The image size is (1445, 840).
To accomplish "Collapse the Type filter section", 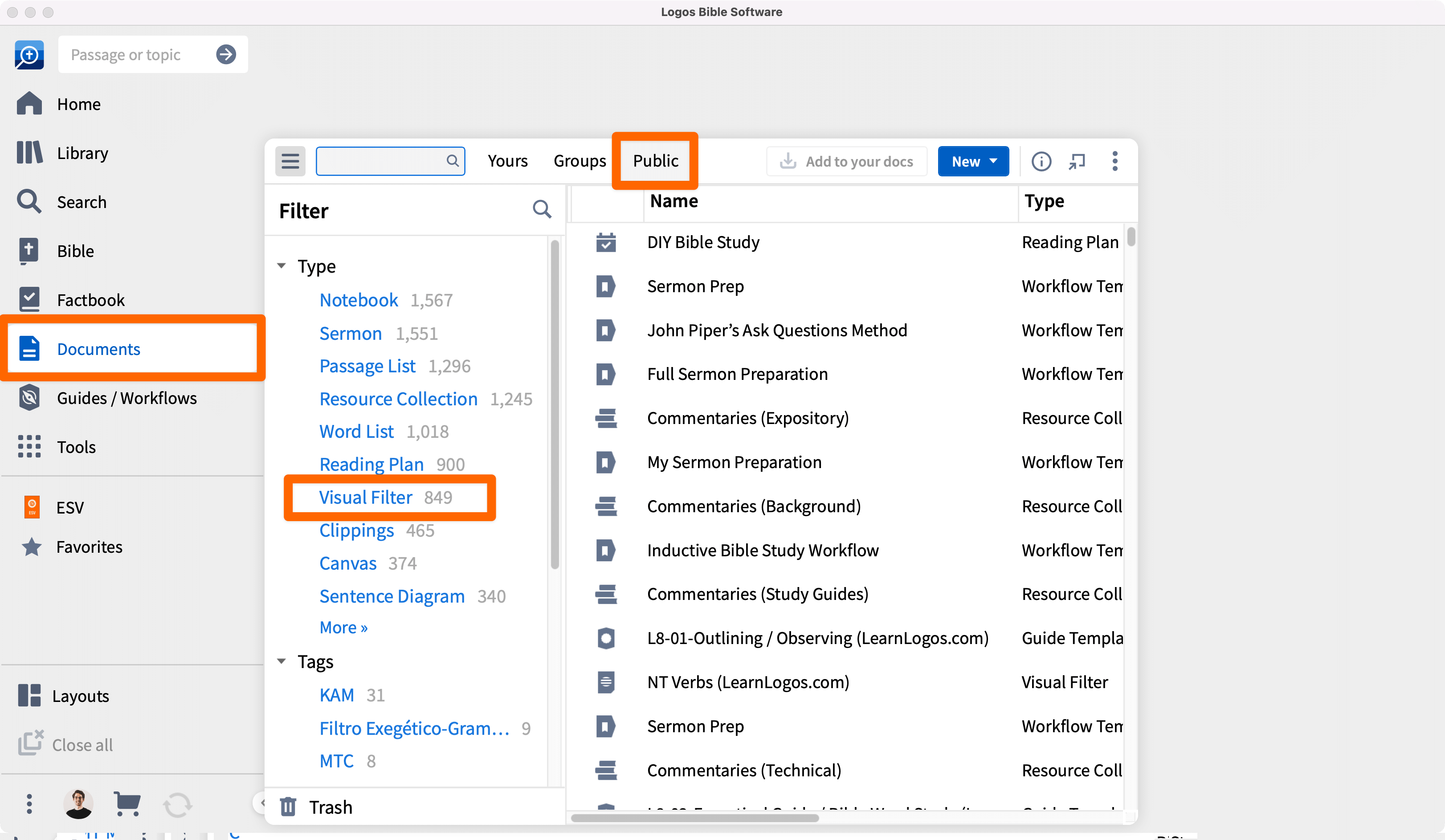I will 282,265.
